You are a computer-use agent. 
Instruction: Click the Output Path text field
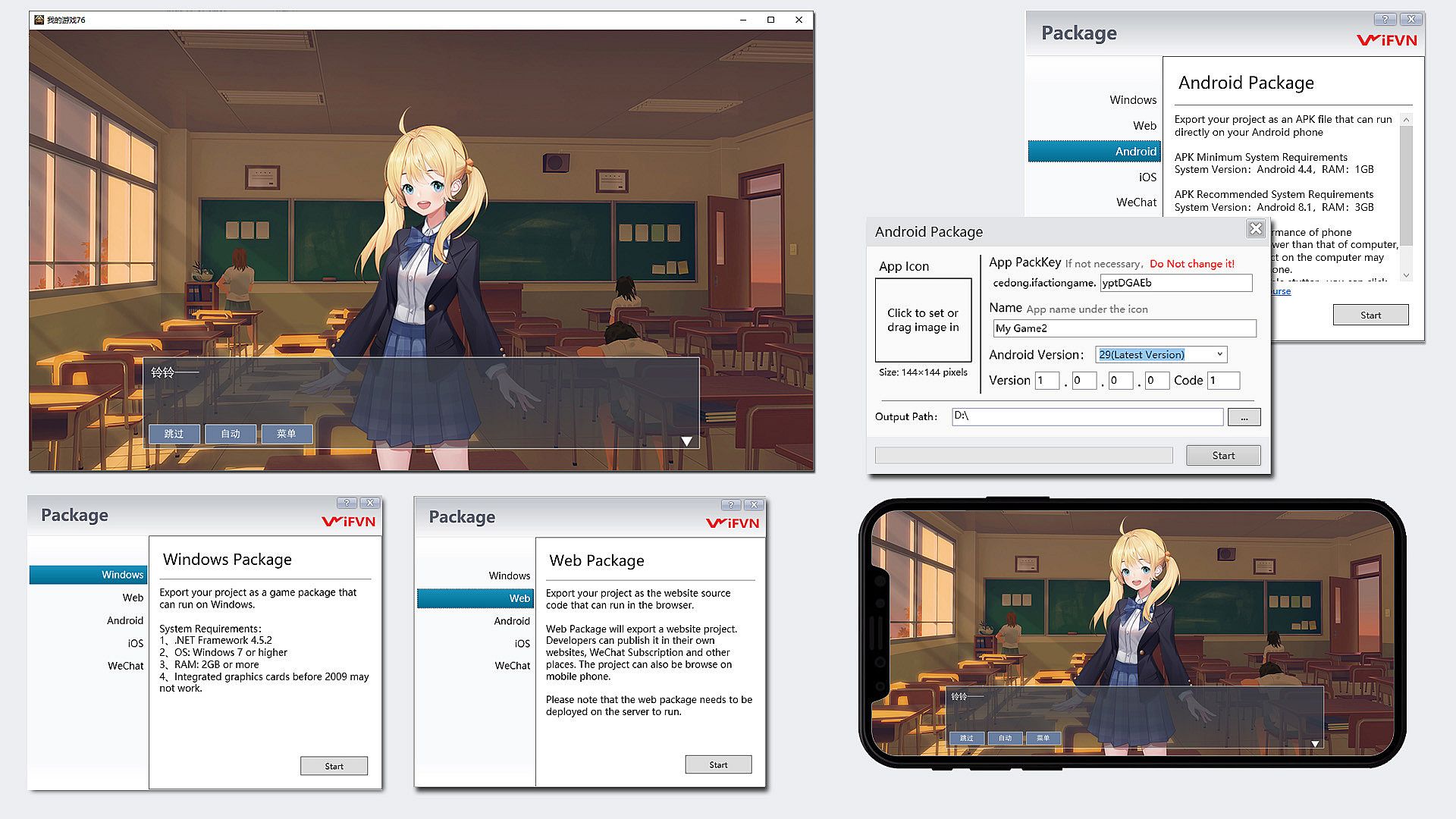(1087, 416)
